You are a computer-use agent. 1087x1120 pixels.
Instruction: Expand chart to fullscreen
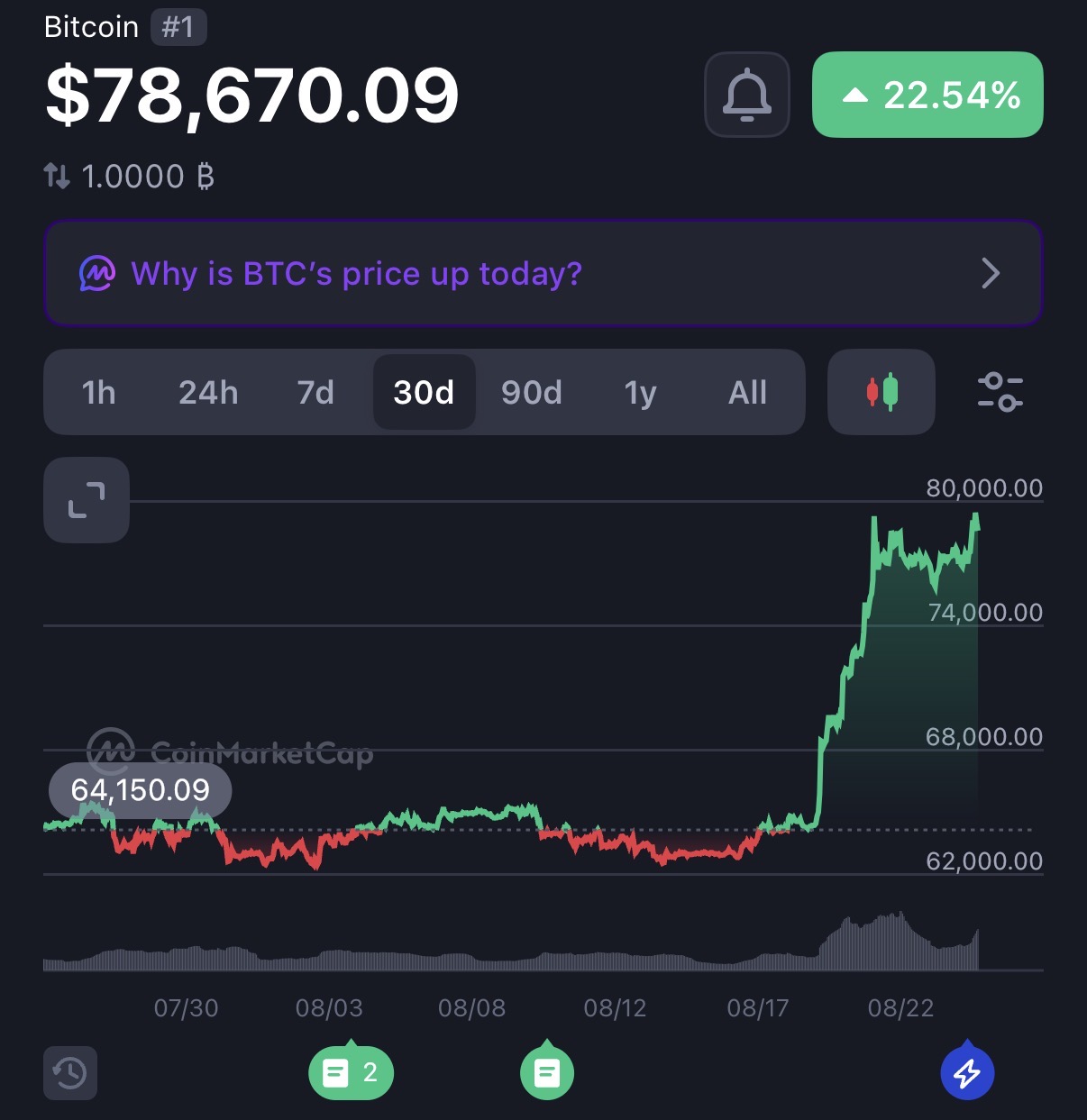coord(87,500)
